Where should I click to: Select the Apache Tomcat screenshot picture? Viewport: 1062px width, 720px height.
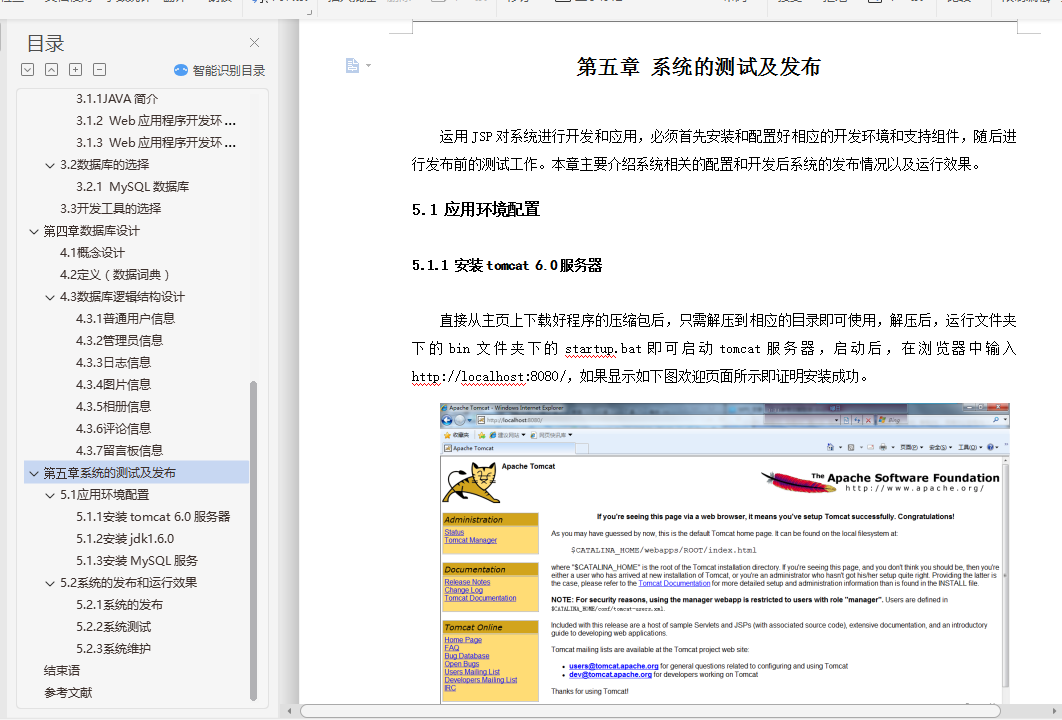click(725, 553)
